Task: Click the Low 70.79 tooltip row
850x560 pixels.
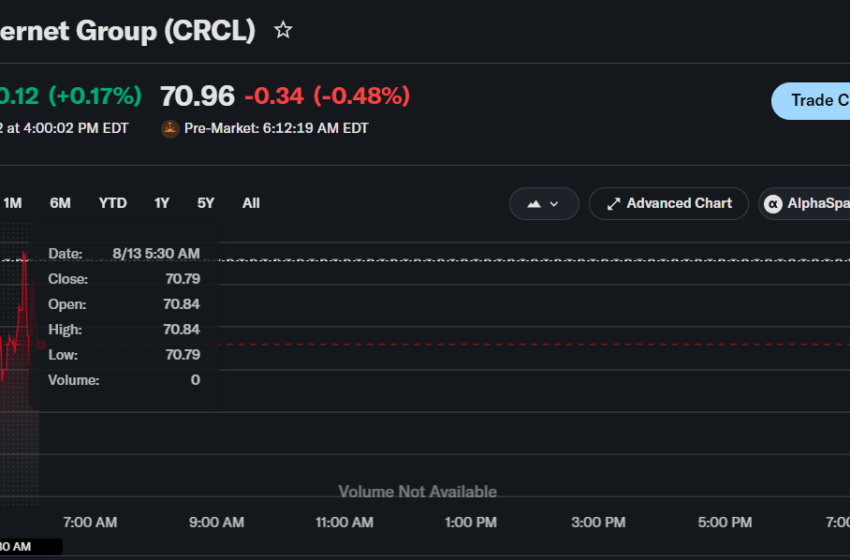Action: (124, 355)
